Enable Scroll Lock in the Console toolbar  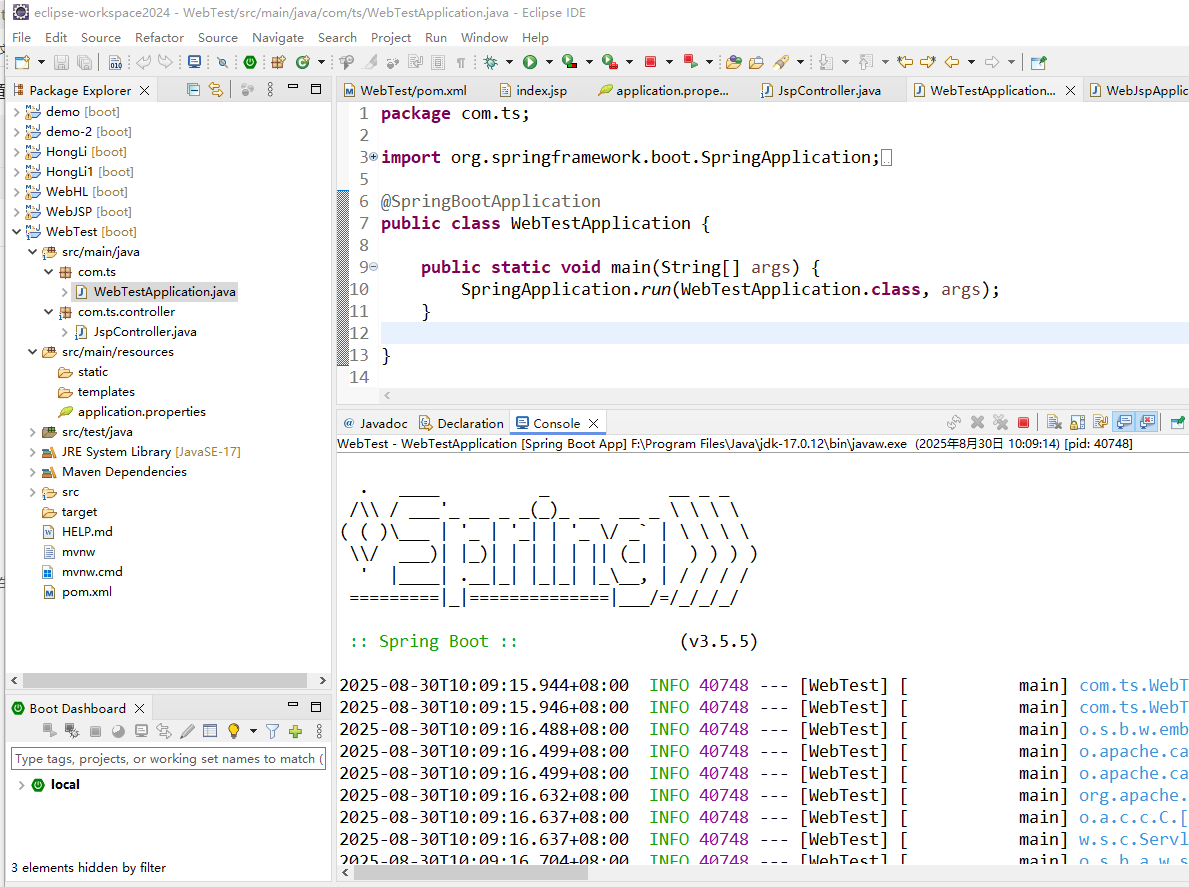tap(1077, 421)
